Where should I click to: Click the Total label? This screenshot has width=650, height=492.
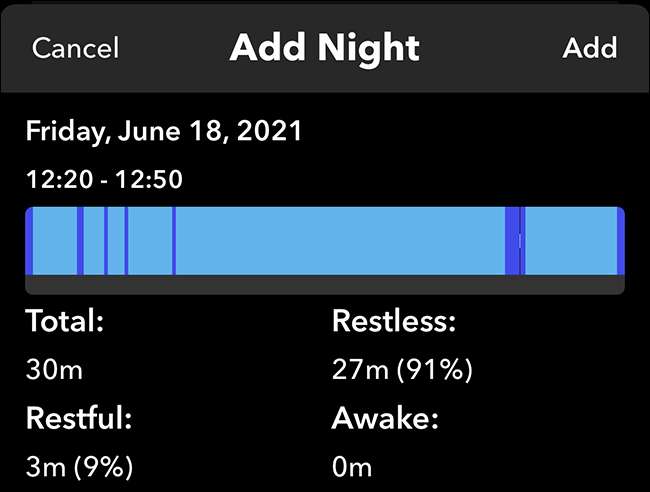[x=64, y=321]
